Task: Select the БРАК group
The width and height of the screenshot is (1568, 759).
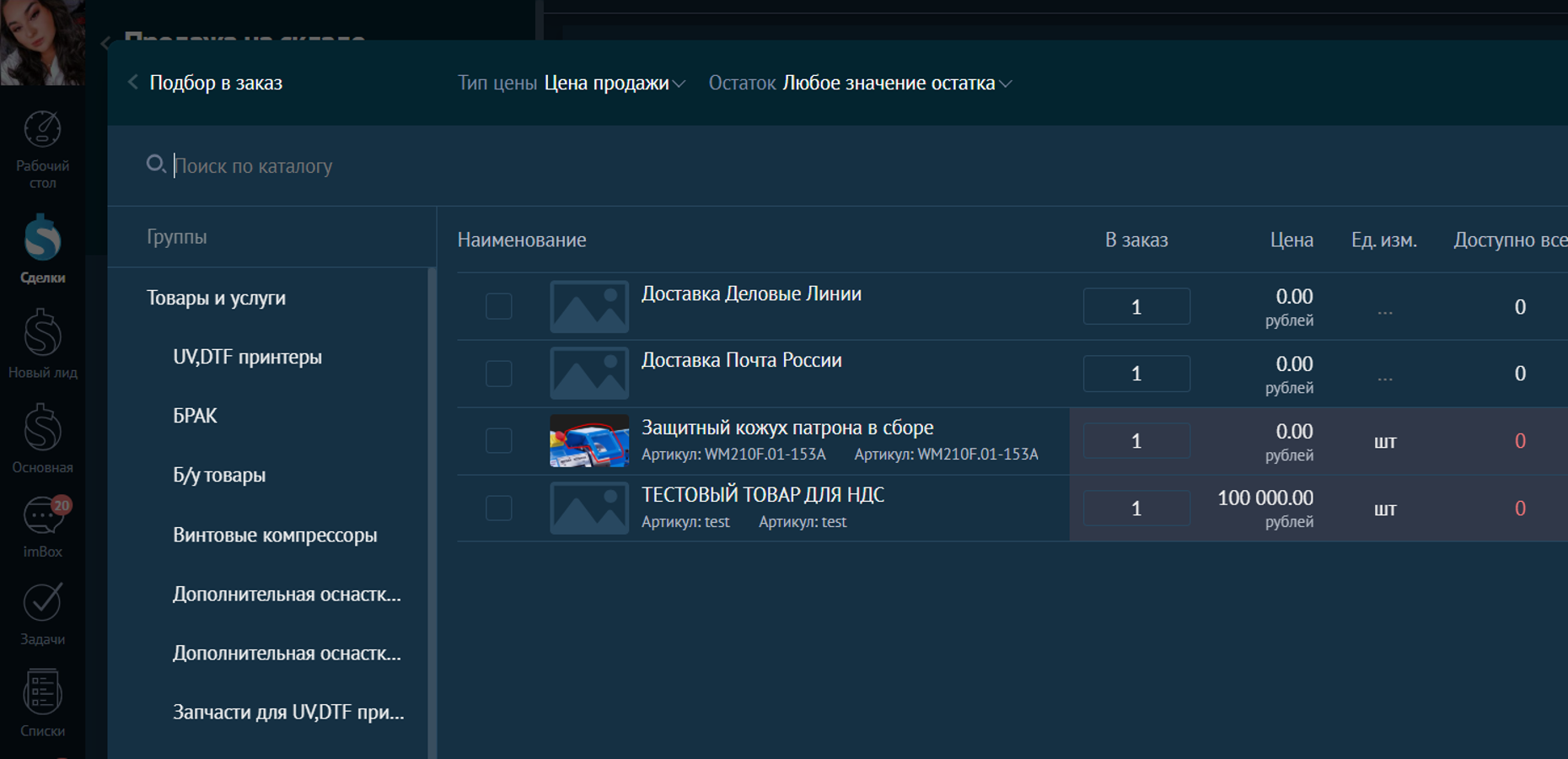Action: coord(195,417)
